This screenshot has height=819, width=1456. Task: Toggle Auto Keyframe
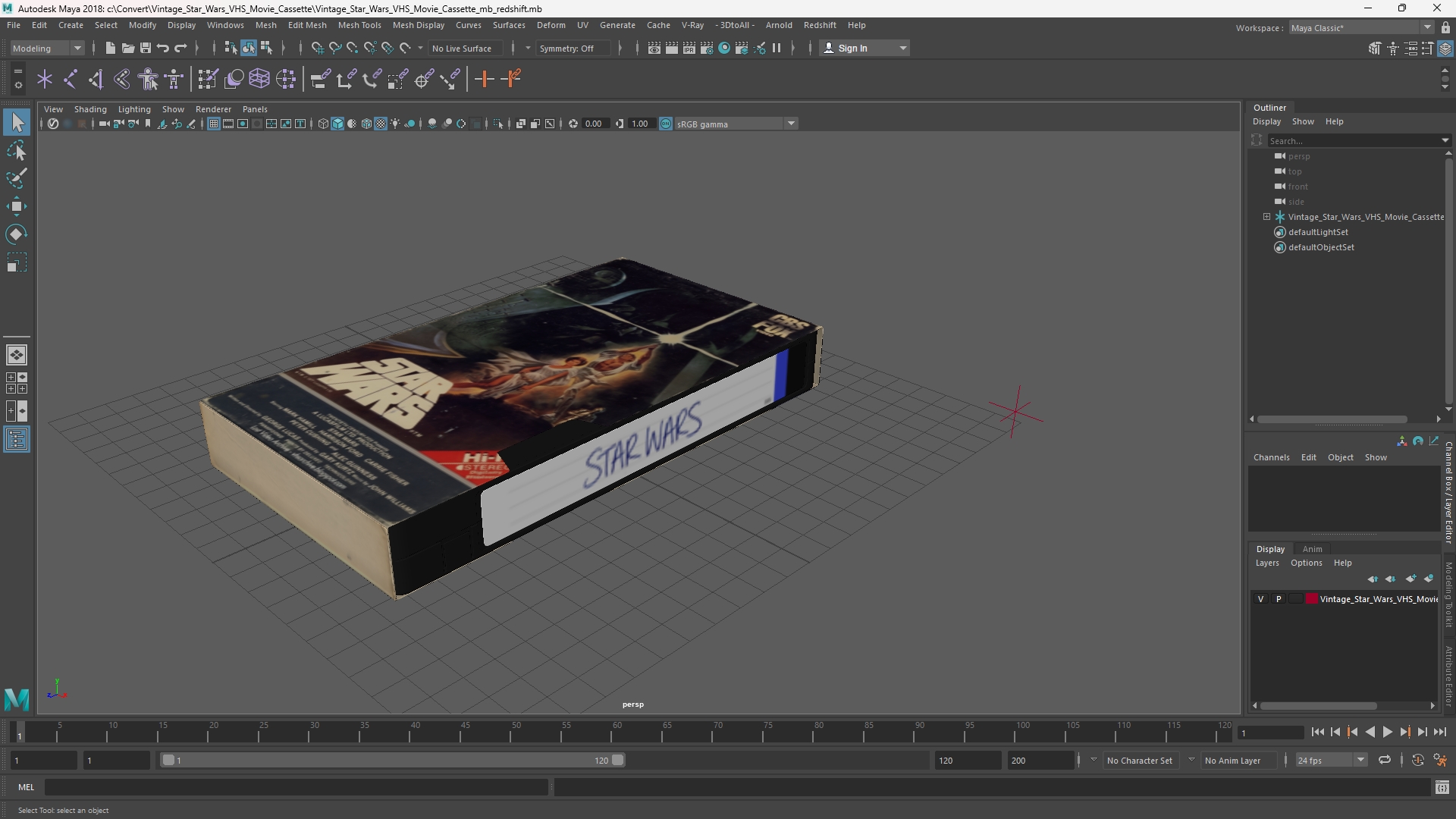click(x=1417, y=760)
